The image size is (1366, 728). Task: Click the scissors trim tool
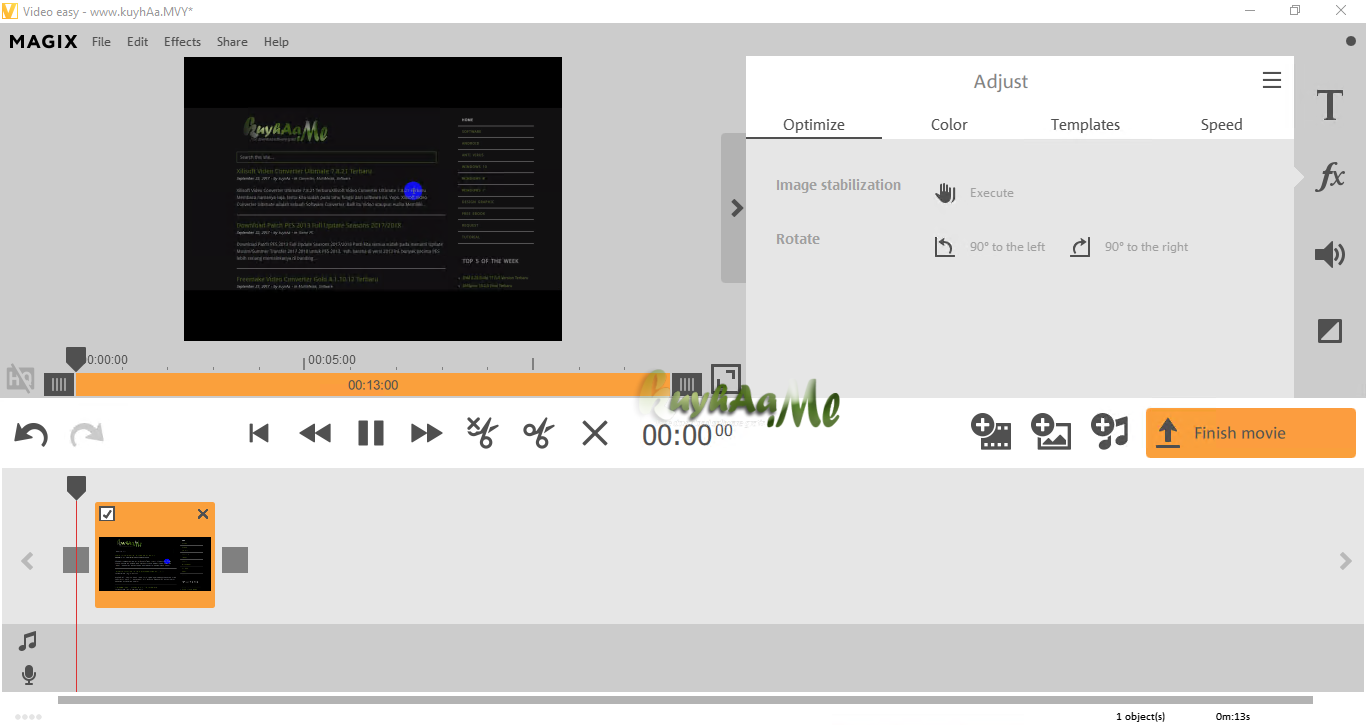tap(538, 434)
